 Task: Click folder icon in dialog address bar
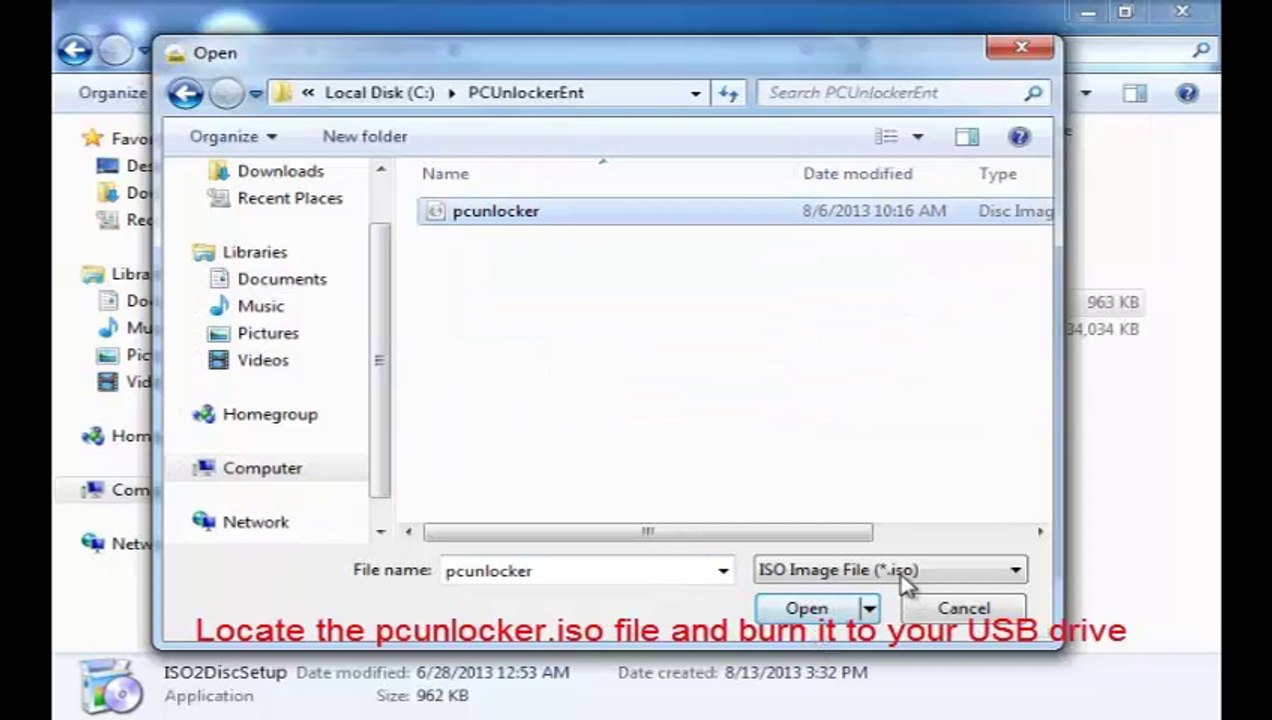pyautogui.click(x=284, y=93)
